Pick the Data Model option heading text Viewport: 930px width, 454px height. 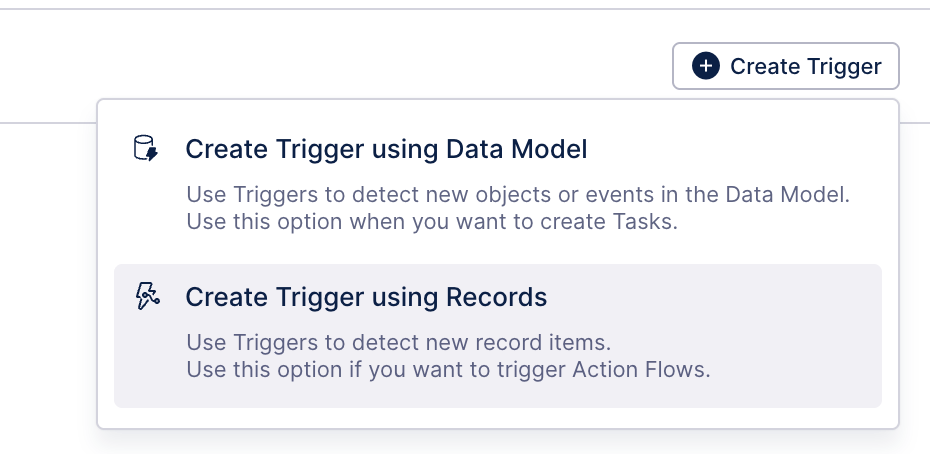(386, 150)
